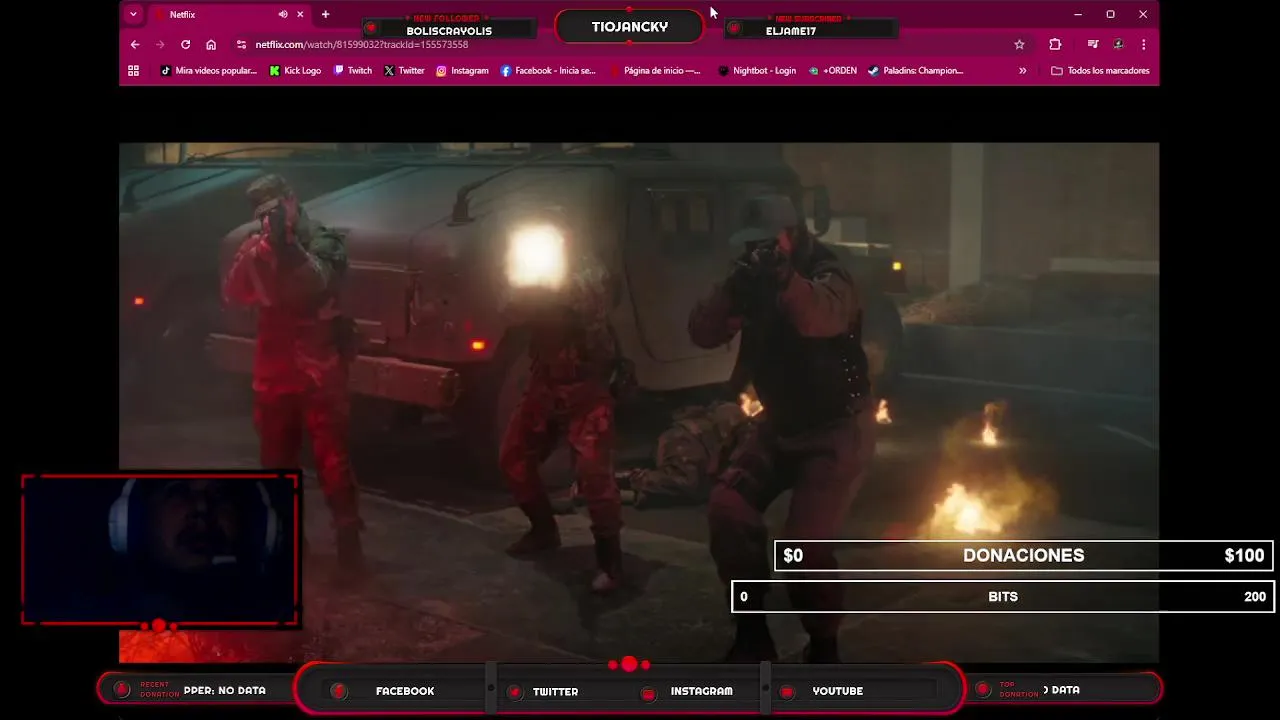Mute the Netflix tab audio icon
Viewport: 1280px width, 720px height.
(x=283, y=14)
